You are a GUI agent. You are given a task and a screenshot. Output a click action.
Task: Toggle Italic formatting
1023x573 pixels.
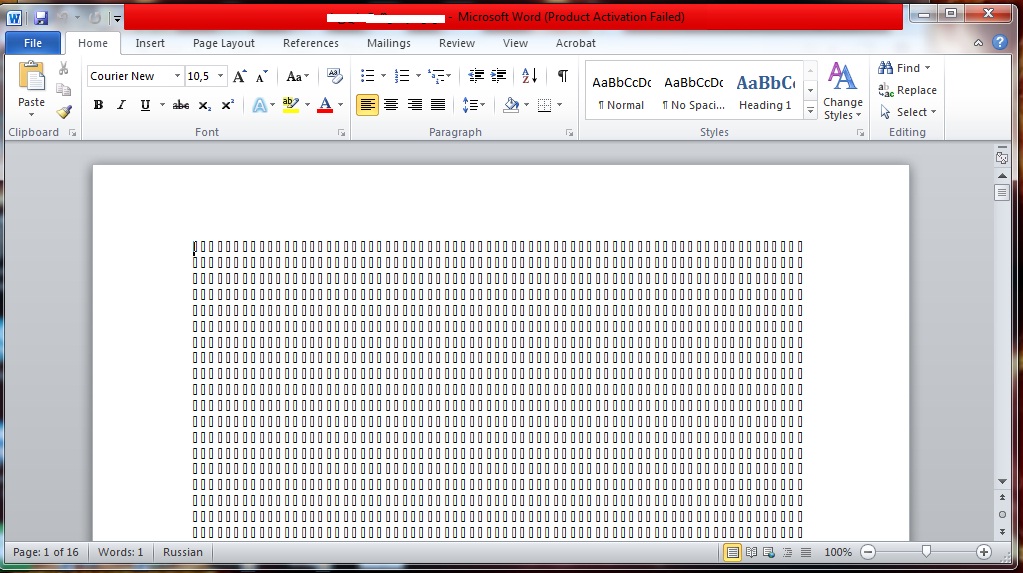pyautogui.click(x=122, y=105)
